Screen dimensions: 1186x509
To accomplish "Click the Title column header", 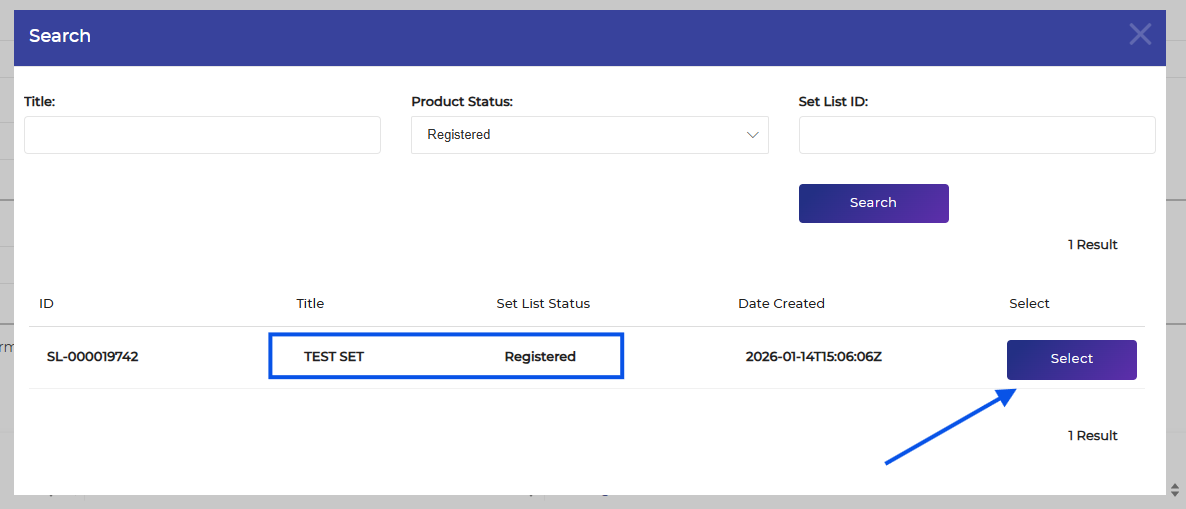I will [x=310, y=303].
